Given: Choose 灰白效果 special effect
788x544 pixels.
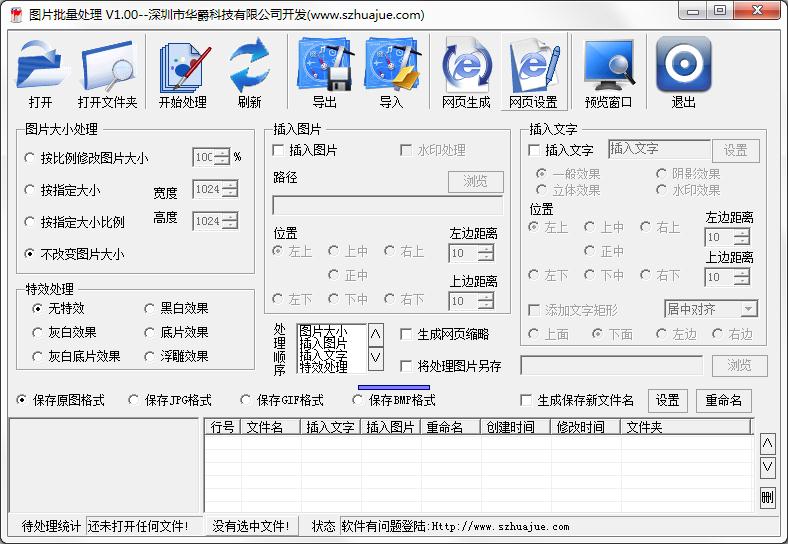Looking at the screenshot, I should [64, 332].
